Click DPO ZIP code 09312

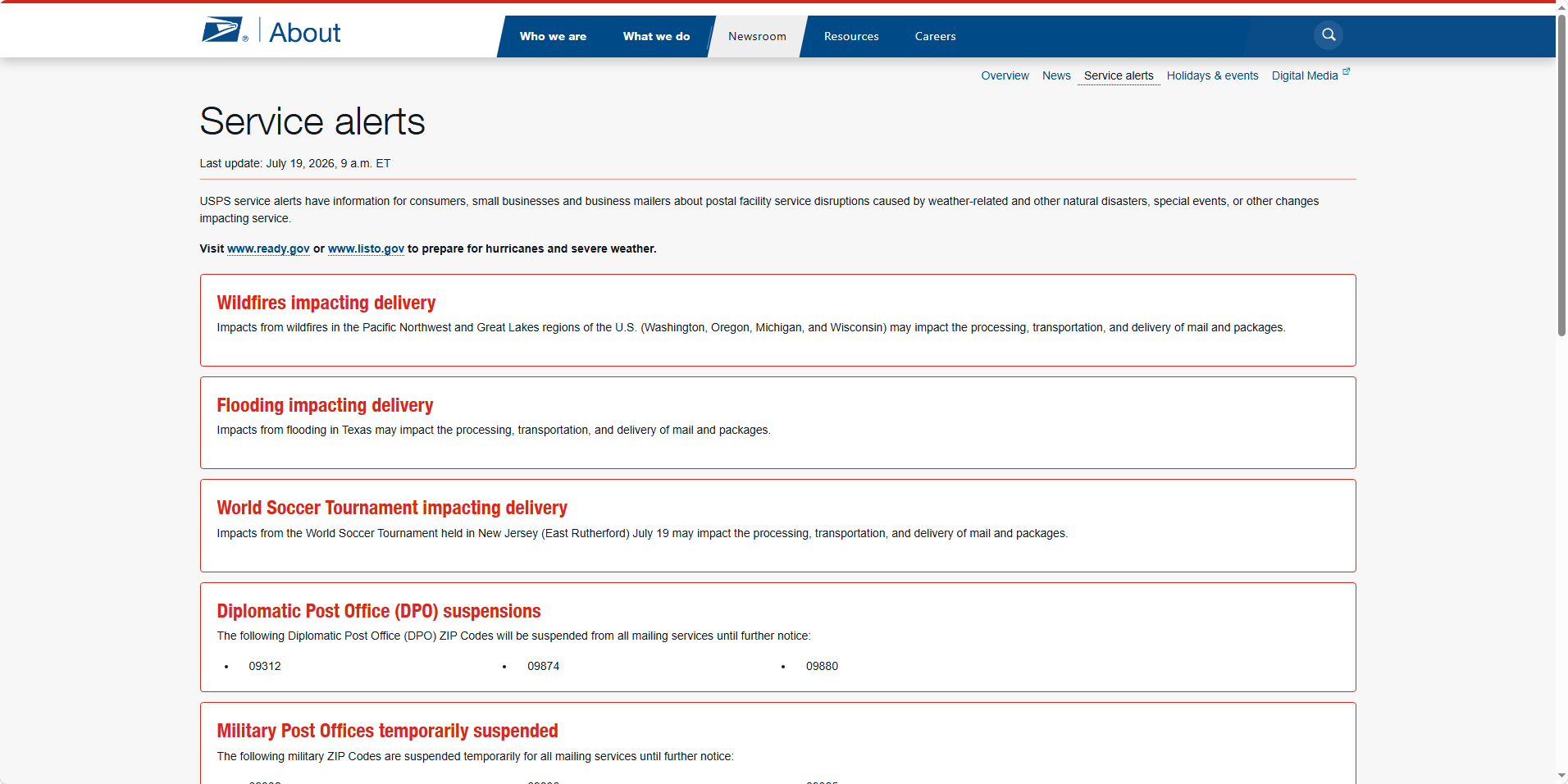[x=265, y=666]
